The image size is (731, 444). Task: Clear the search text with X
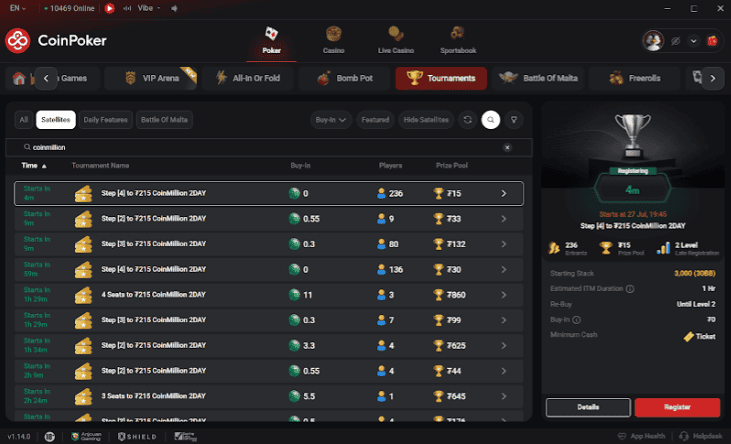(x=507, y=147)
